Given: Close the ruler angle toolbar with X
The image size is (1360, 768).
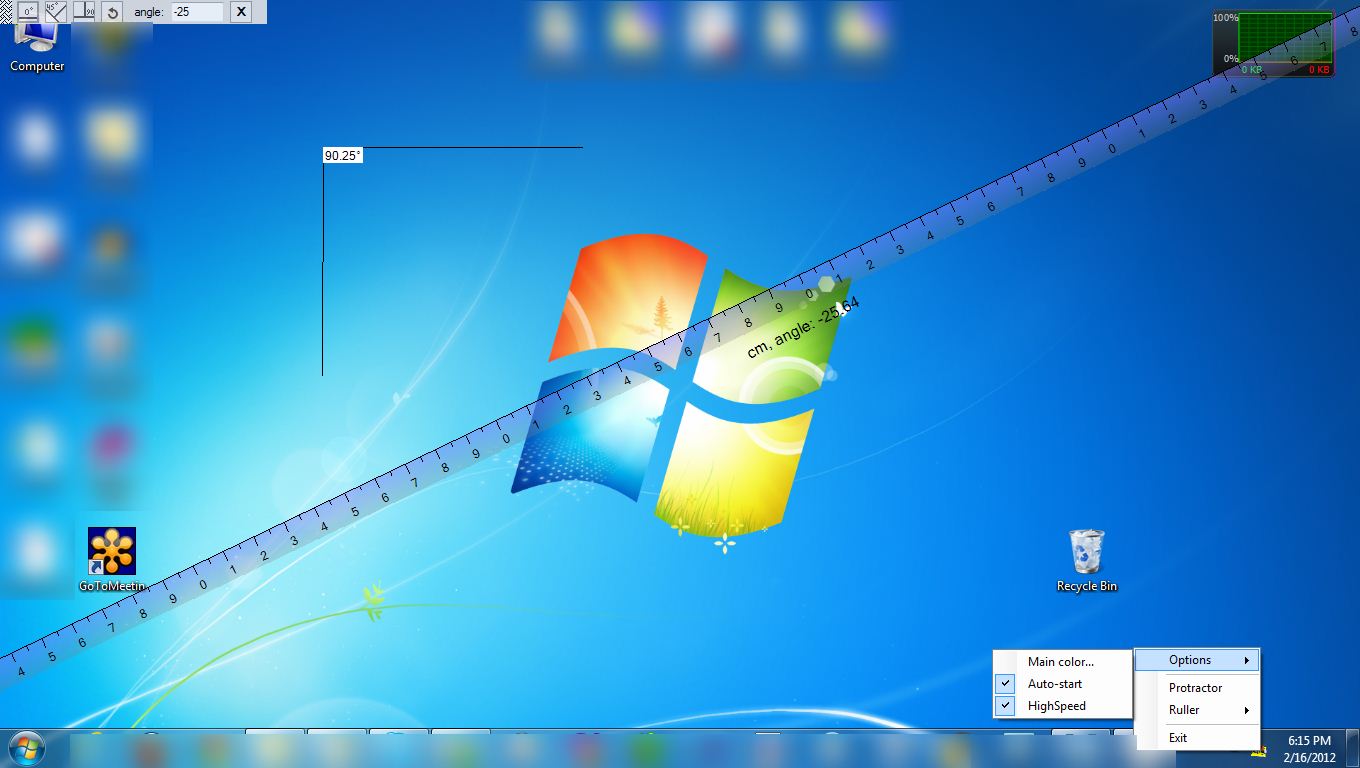Looking at the screenshot, I should coord(241,12).
